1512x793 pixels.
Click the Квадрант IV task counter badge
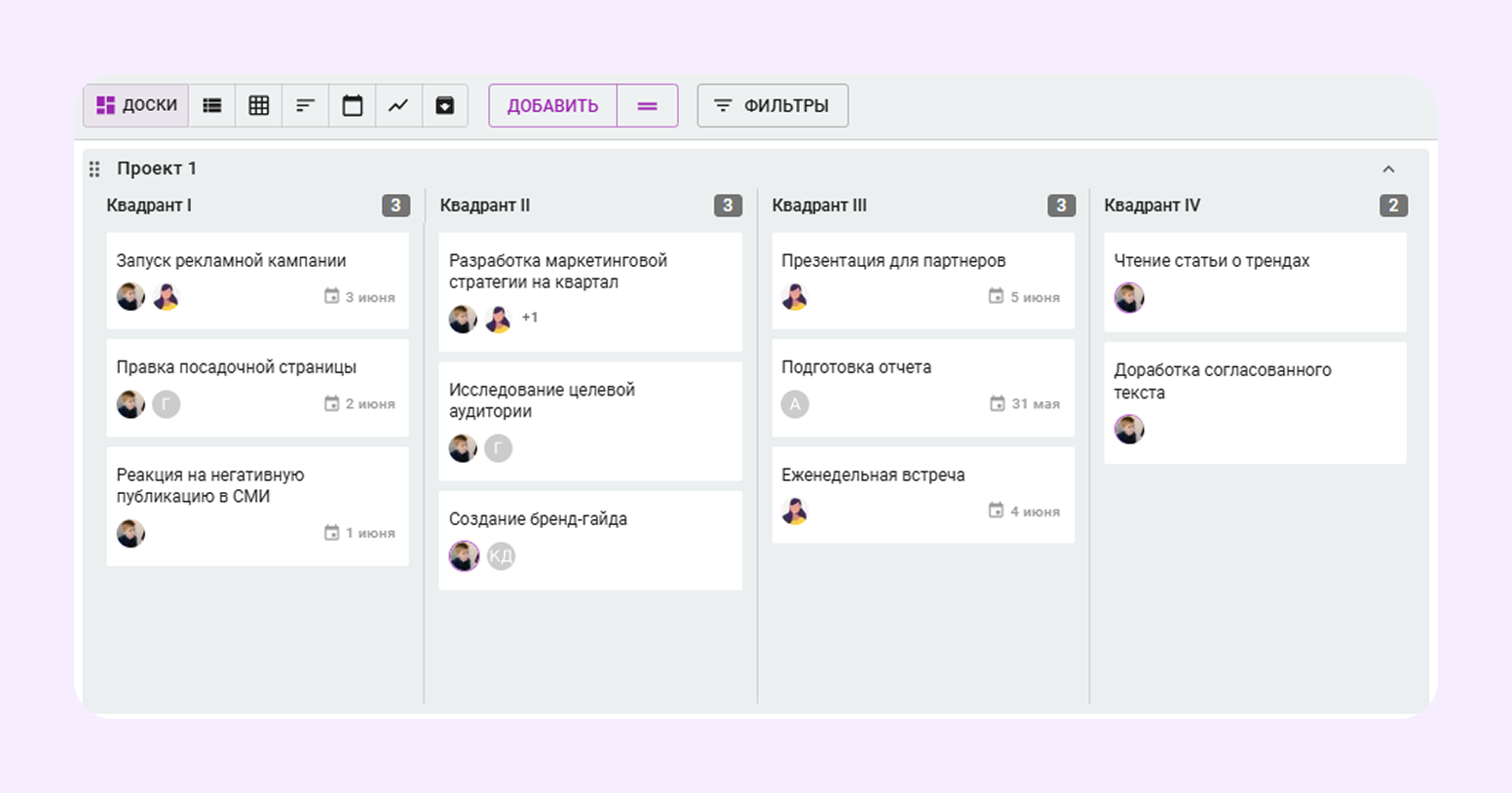click(1393, 206)
